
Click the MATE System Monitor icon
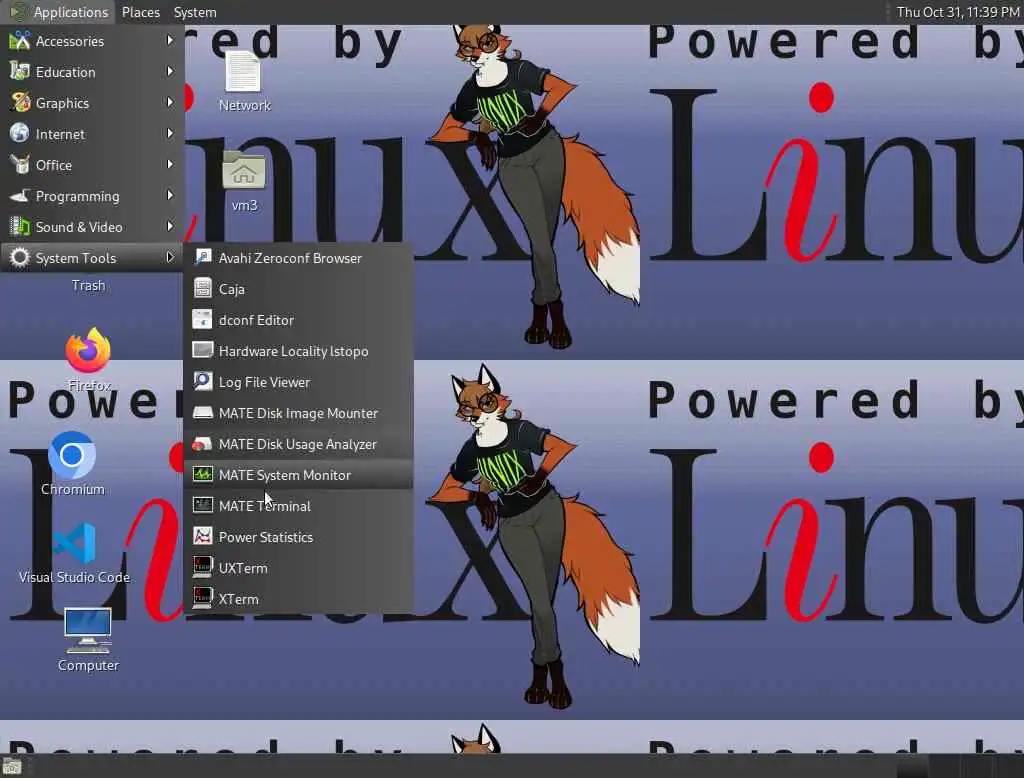click(x=202, y=474)
